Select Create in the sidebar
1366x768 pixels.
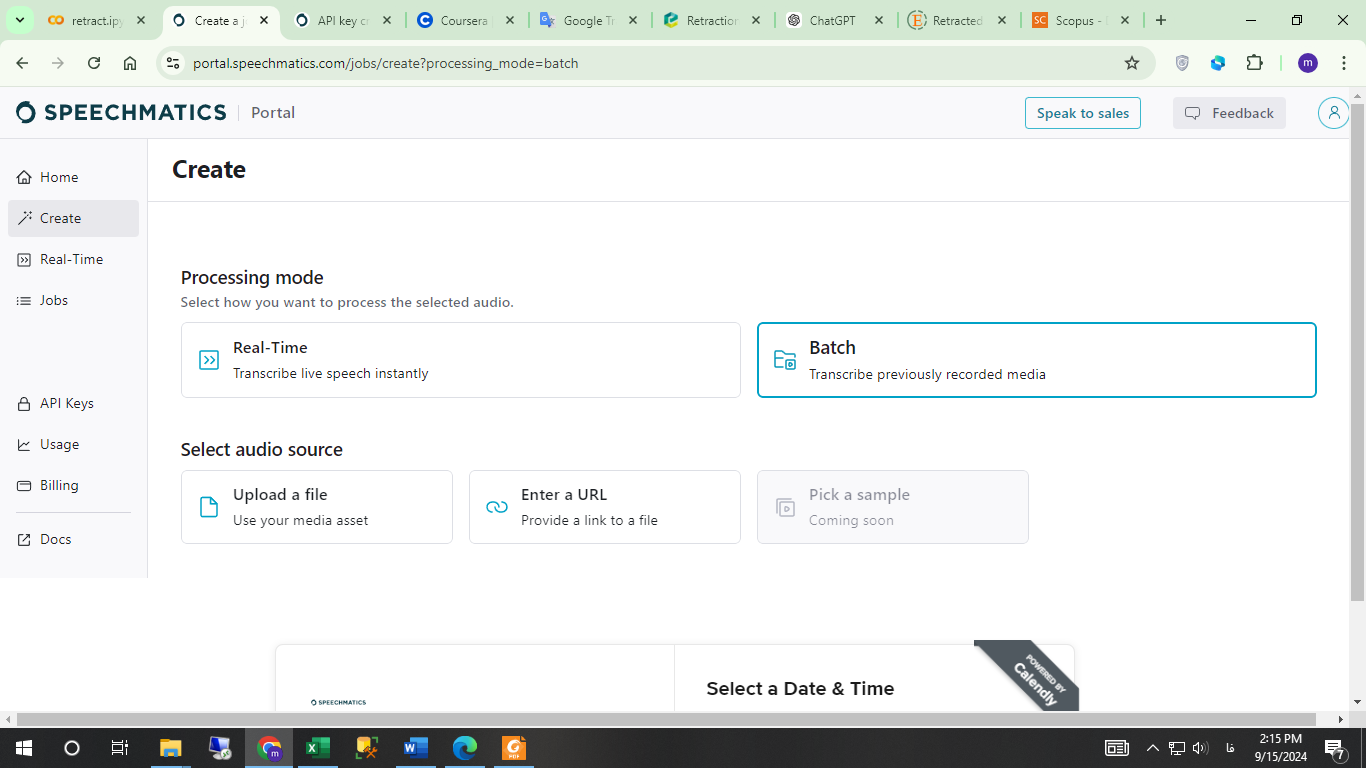[x=73, y=218]
